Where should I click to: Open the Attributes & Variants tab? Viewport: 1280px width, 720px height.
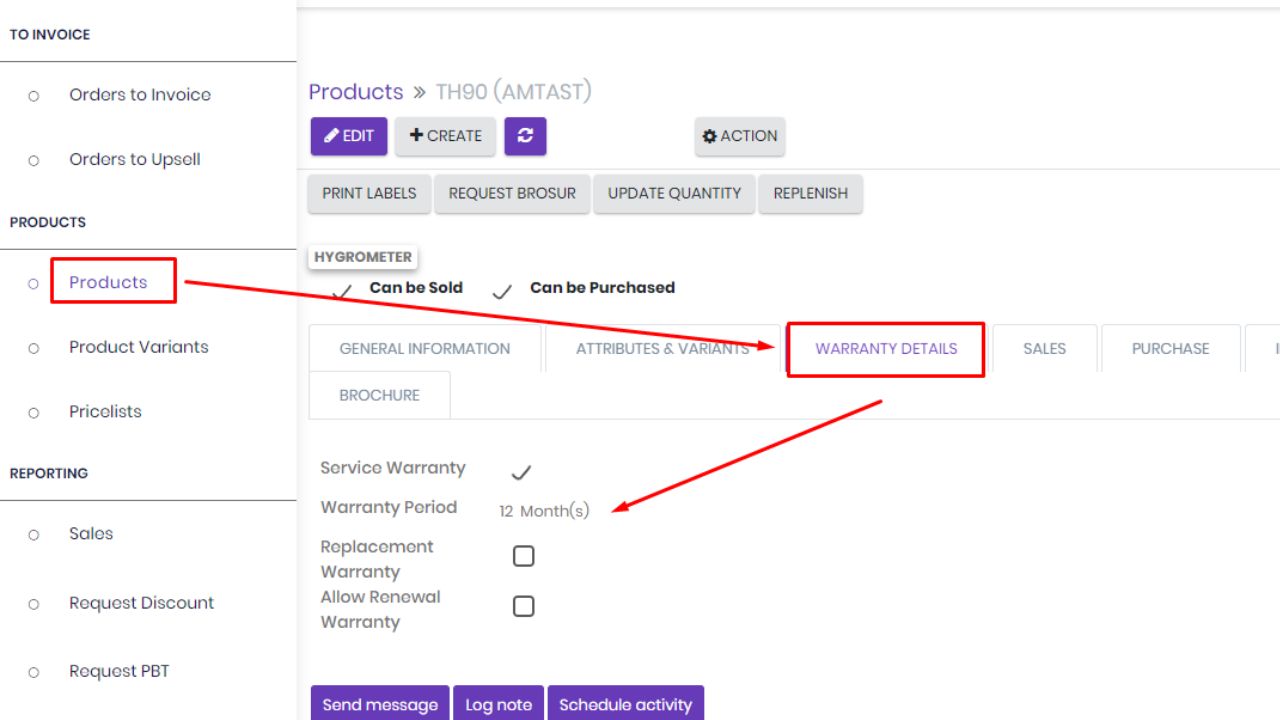point(662,349)
